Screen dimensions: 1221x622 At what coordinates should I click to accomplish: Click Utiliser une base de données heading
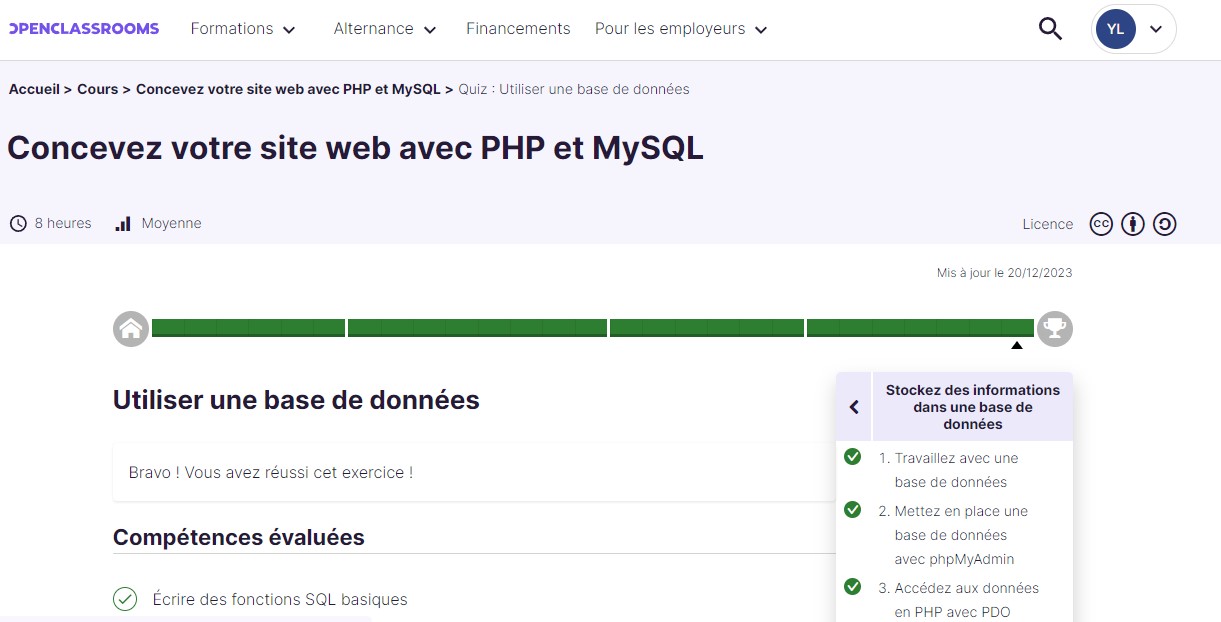coord(296,400)
